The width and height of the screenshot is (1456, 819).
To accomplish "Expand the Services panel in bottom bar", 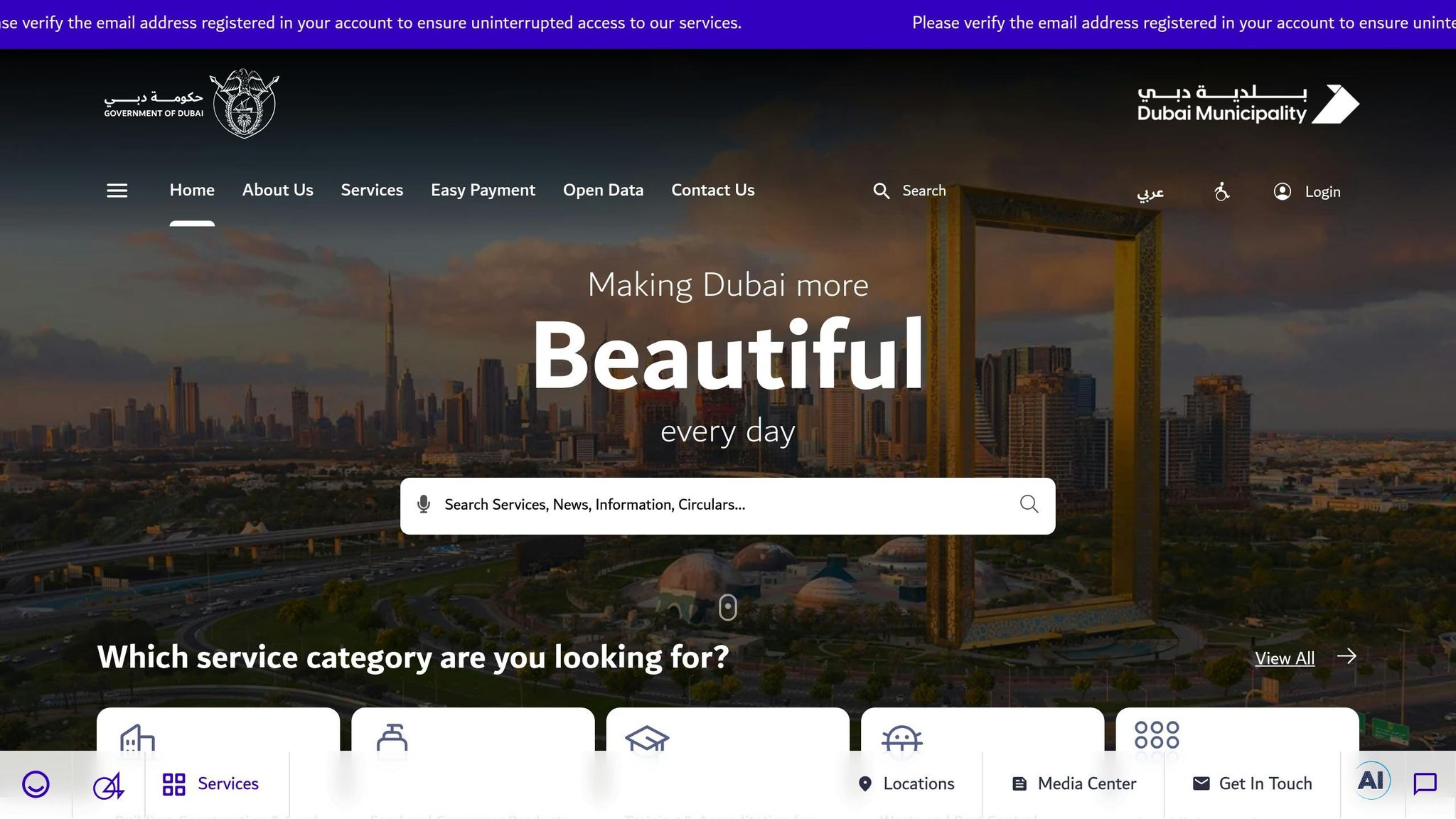I will point(213,783).
